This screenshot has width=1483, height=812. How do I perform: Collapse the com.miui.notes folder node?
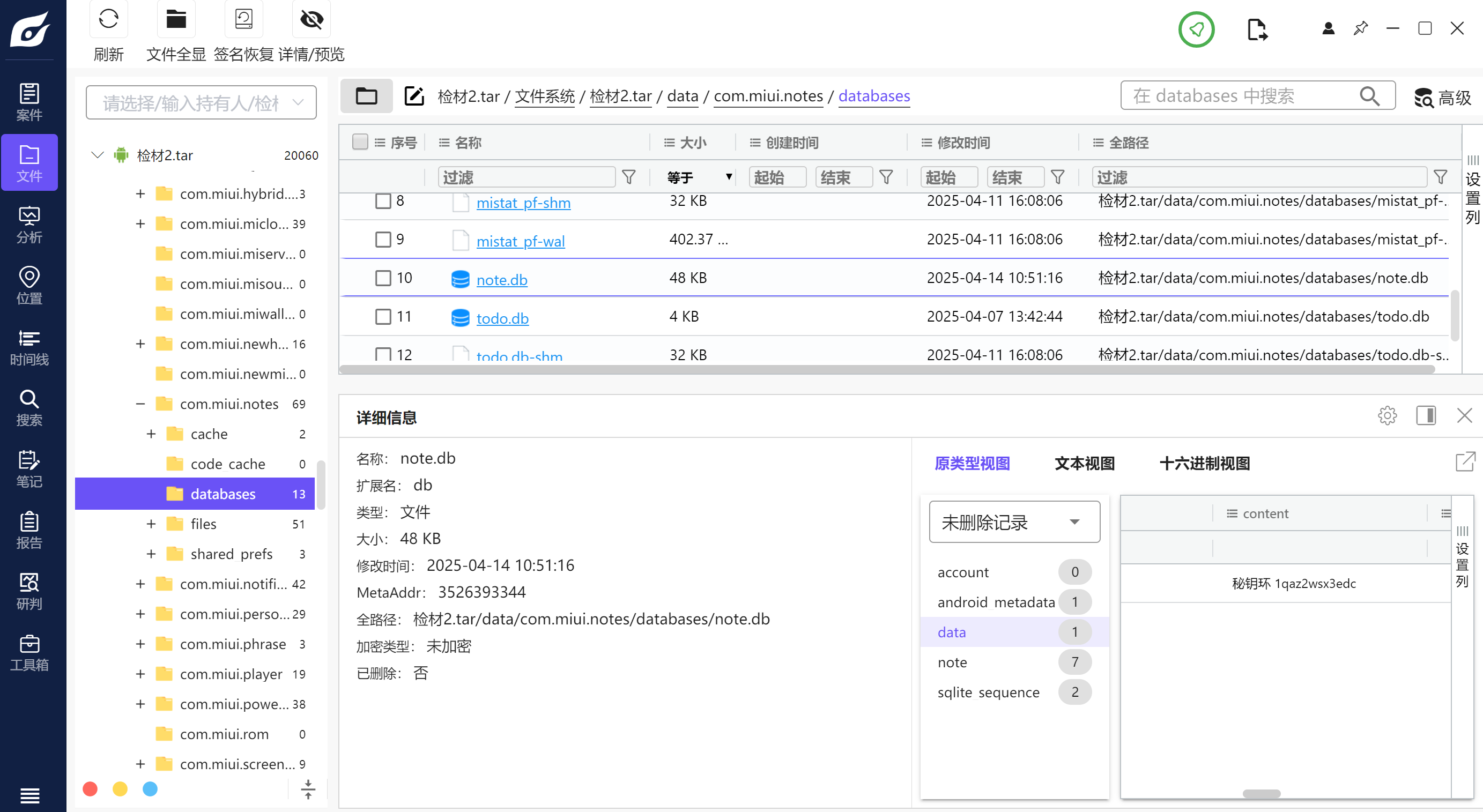140,404
